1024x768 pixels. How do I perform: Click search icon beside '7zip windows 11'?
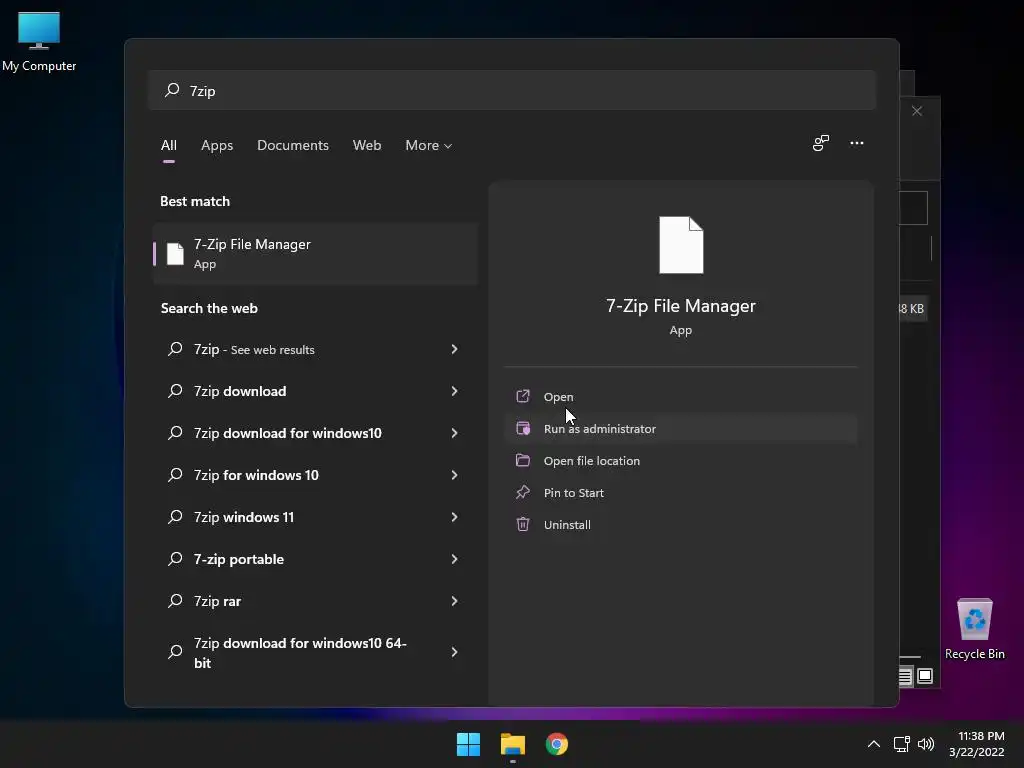(175, 517)
